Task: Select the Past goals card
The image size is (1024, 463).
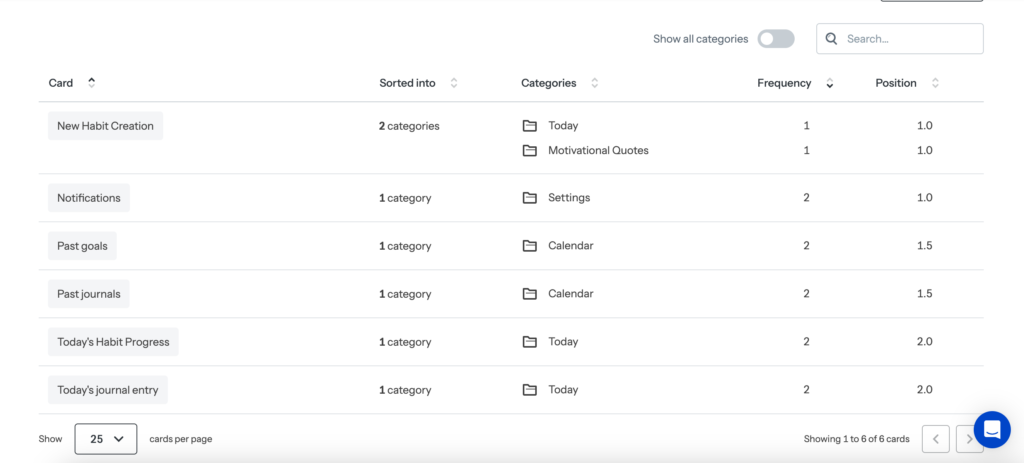Action: point(83,246)
